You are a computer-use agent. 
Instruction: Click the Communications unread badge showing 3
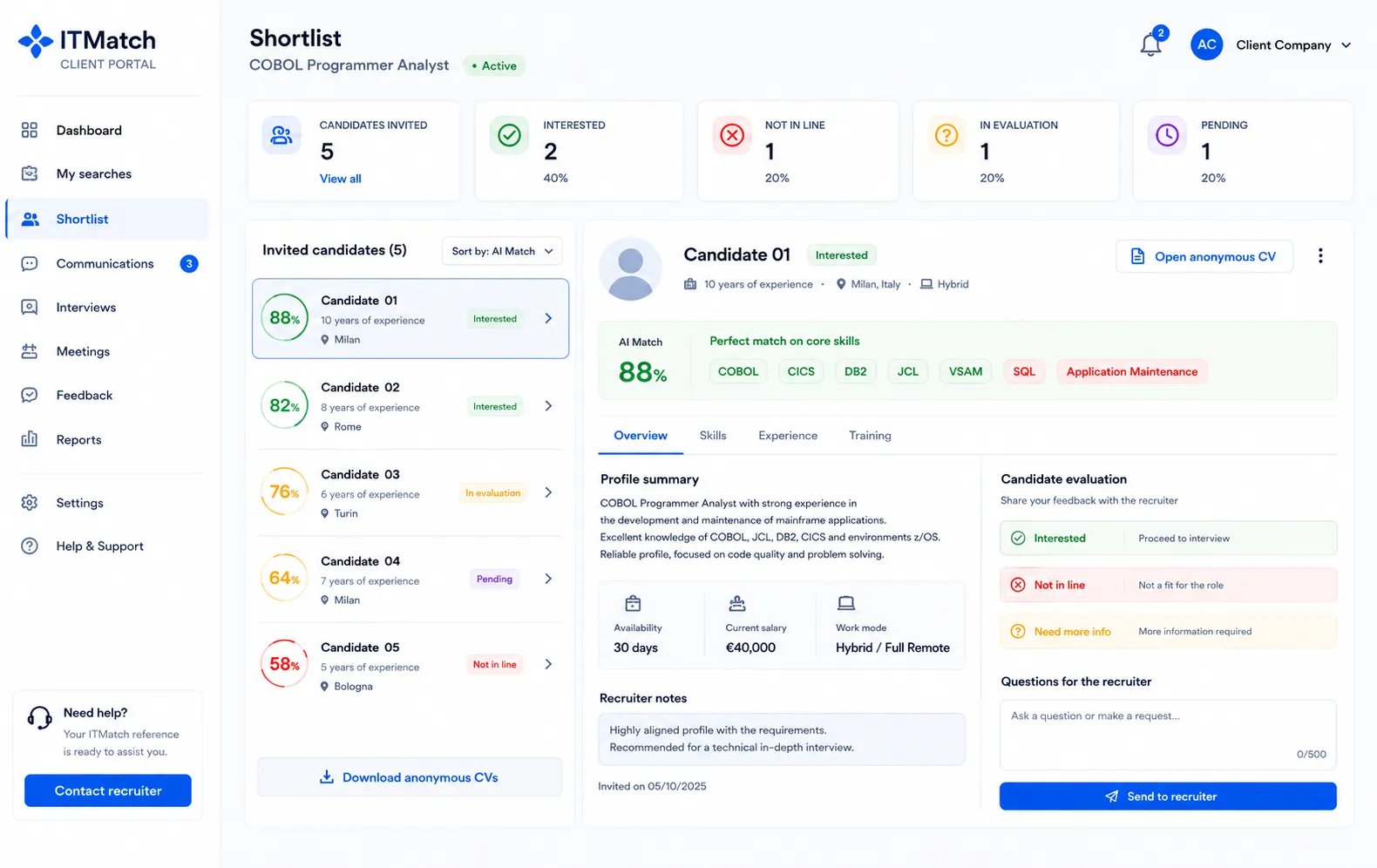pos(189,264)
